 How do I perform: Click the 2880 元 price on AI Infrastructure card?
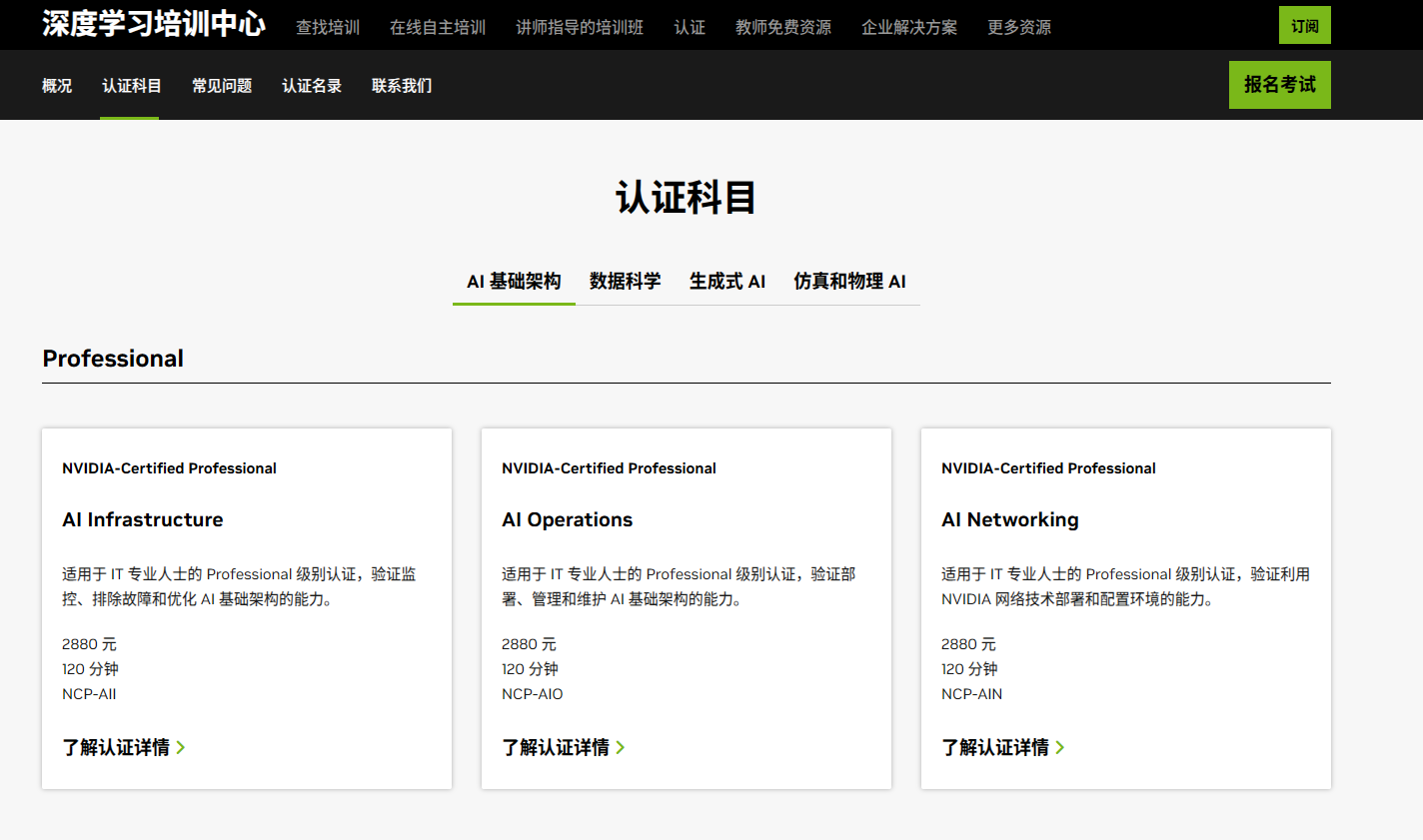click(89, 644)
